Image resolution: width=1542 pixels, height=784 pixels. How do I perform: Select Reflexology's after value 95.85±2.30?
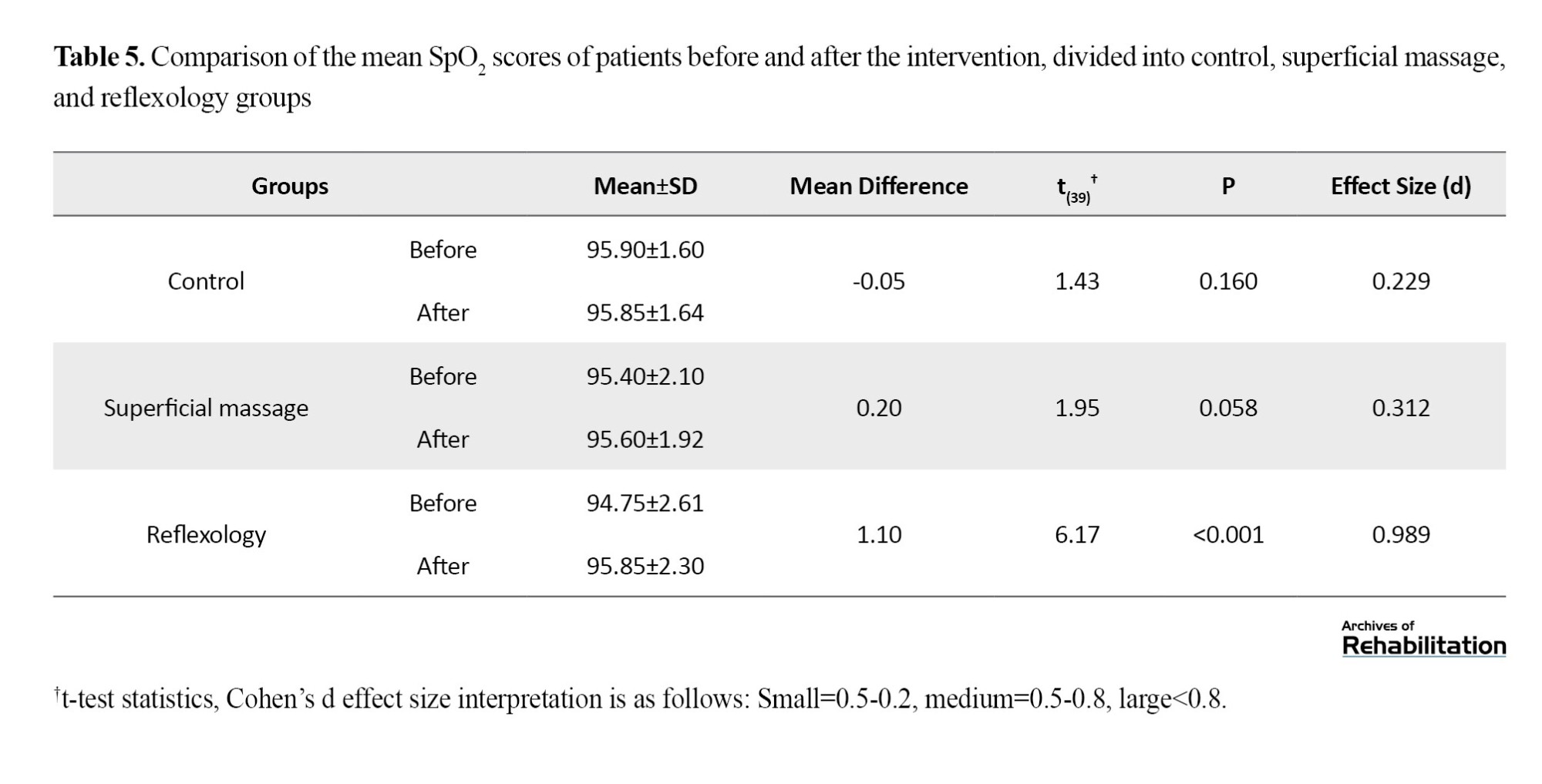pos(645,566)
